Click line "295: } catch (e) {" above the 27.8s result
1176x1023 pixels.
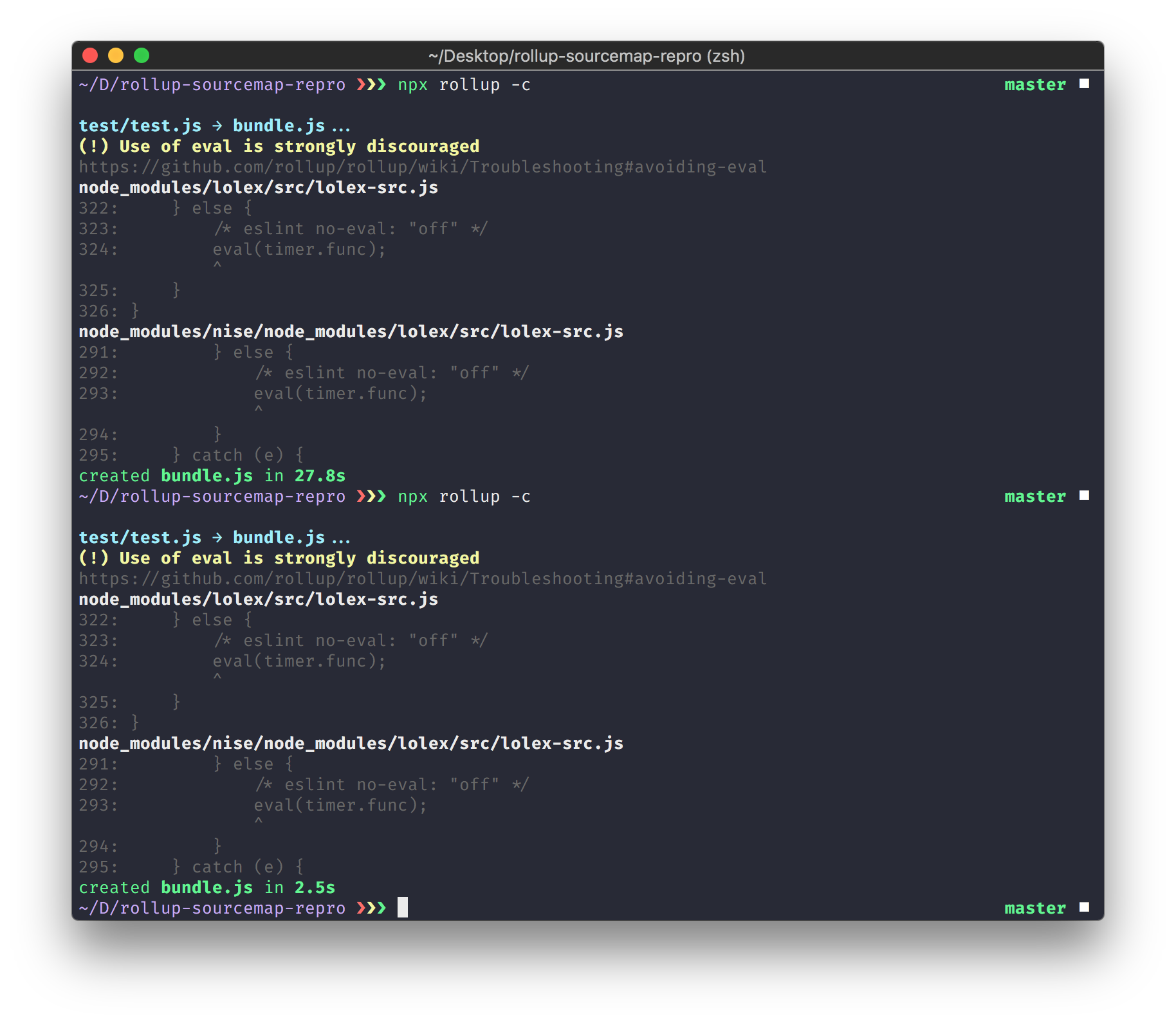pyautogui.click(x=191, y=455)
